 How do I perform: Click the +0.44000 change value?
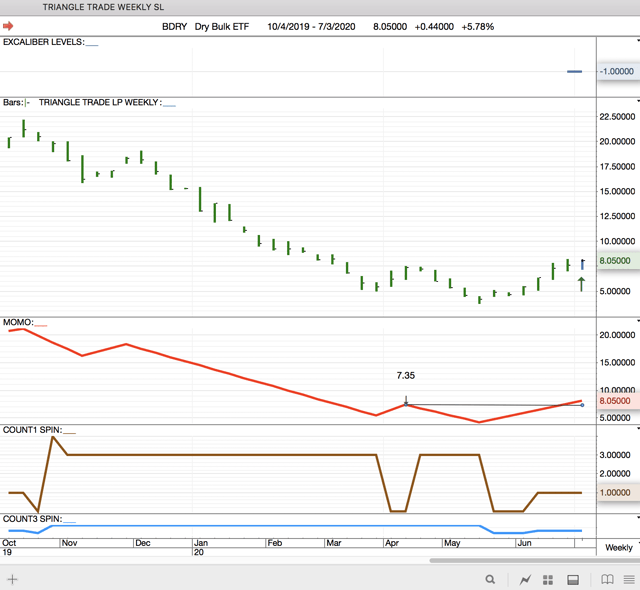pyautogui.click(x=434, y=27)
